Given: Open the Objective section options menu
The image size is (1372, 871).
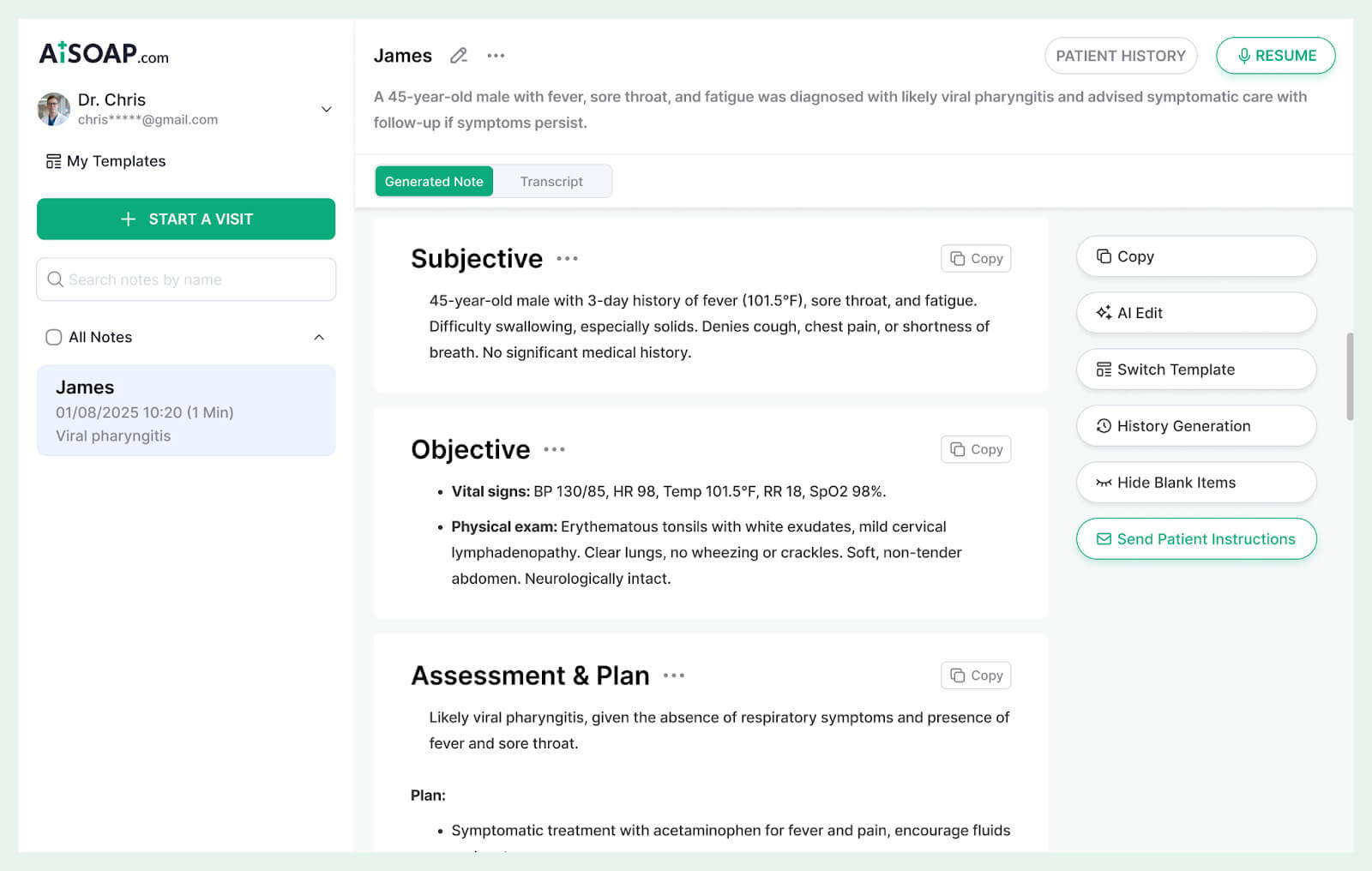Looking at the screenshot, I should pyautogui.click(x=555, y=448).
